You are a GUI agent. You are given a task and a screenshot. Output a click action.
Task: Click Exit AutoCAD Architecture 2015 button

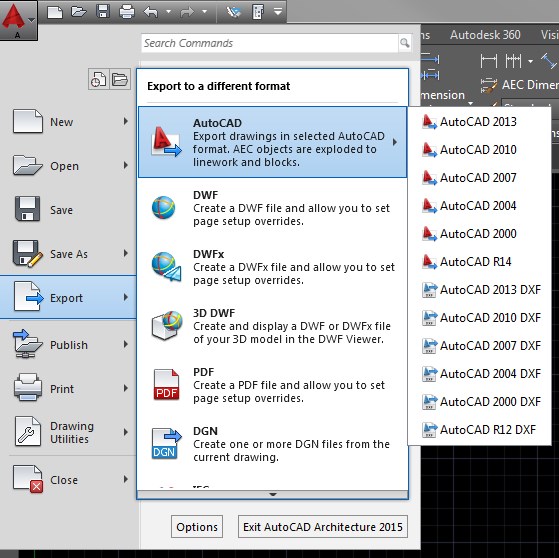(323, 527)
